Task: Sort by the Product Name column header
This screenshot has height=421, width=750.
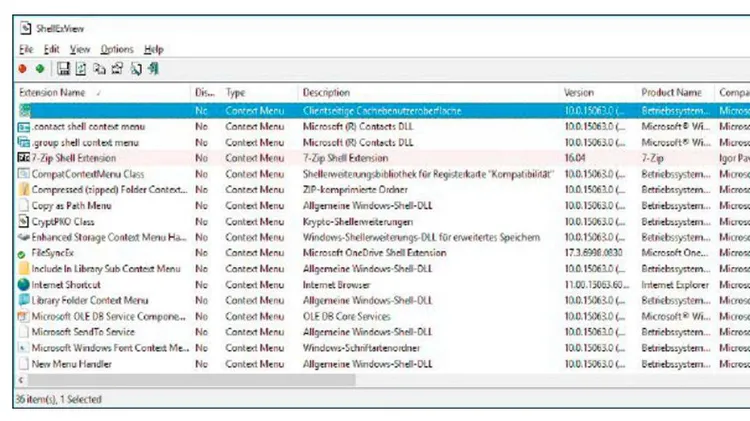Action: click(674, 93)
